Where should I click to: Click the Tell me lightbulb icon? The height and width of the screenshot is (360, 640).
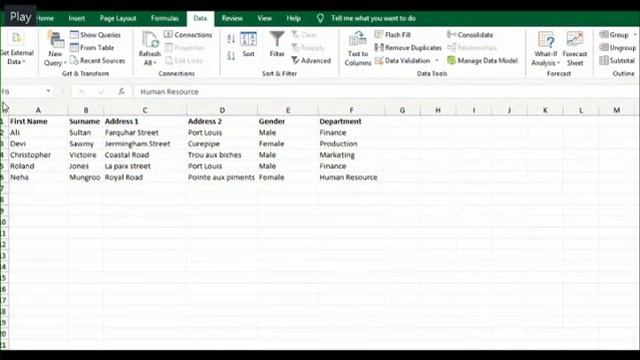pos(320,18)
